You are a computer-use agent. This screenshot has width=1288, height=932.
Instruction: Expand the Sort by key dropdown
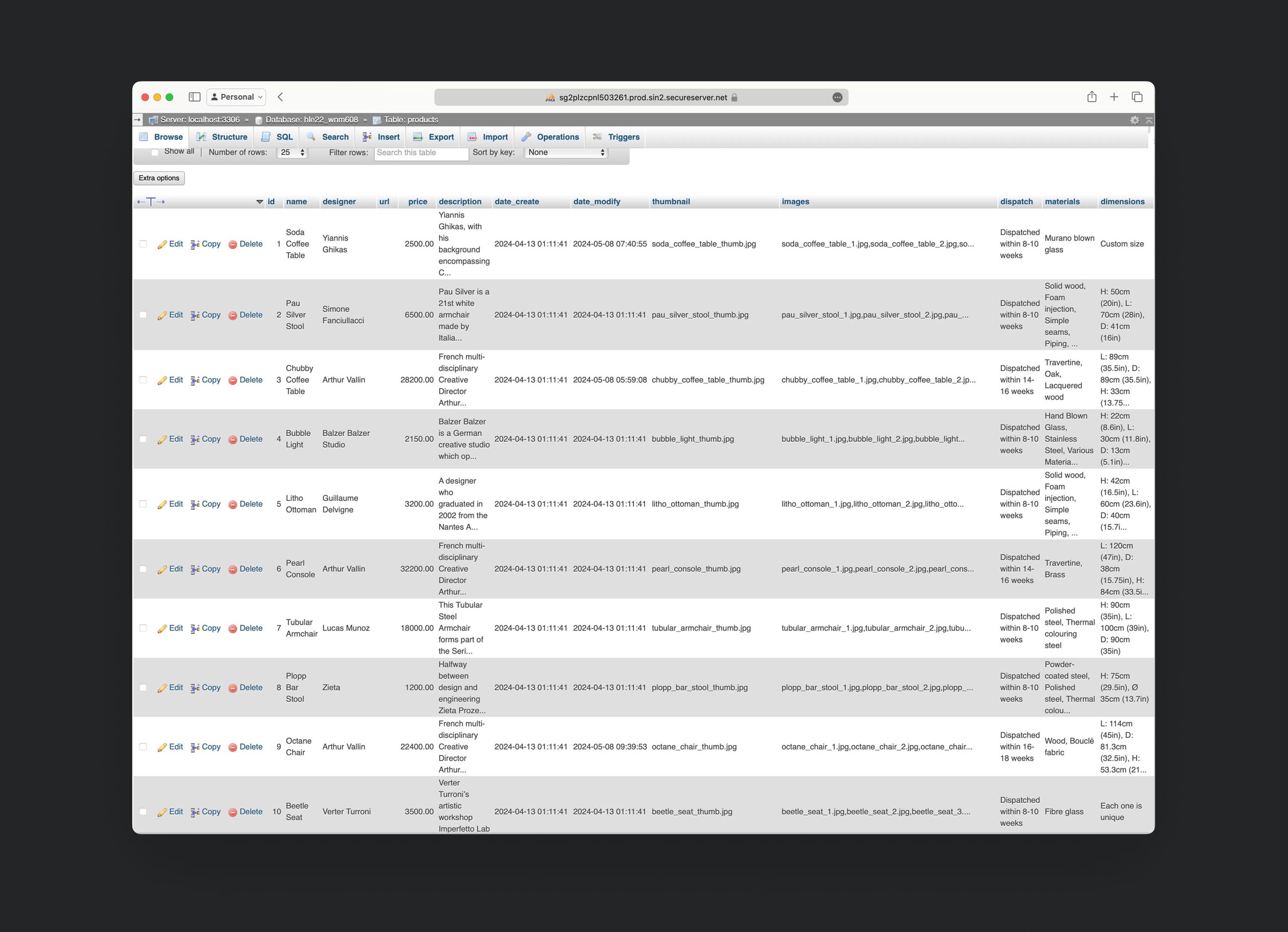click(x=566, y=152)
